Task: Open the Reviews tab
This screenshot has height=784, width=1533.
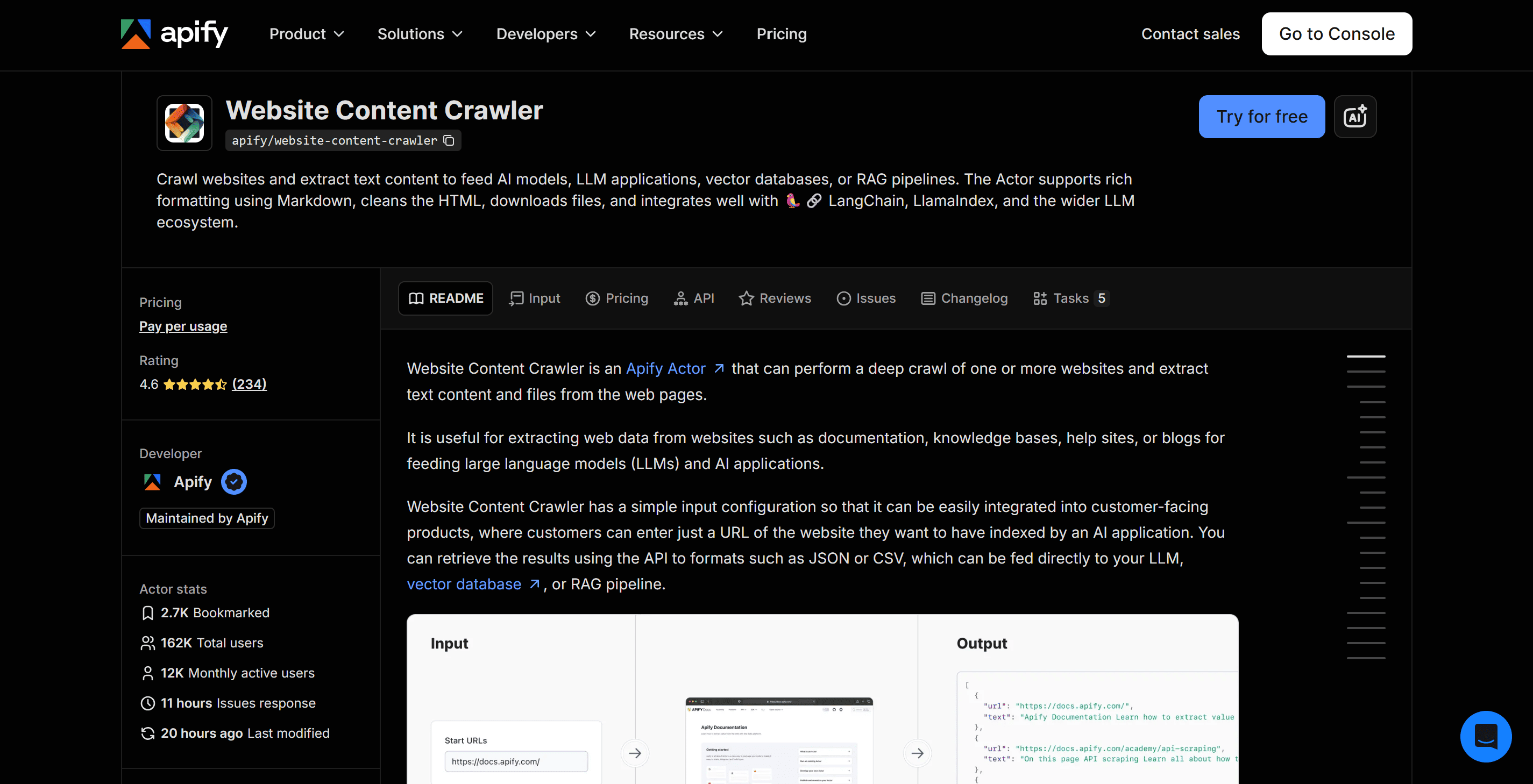Action: point(775,298)
